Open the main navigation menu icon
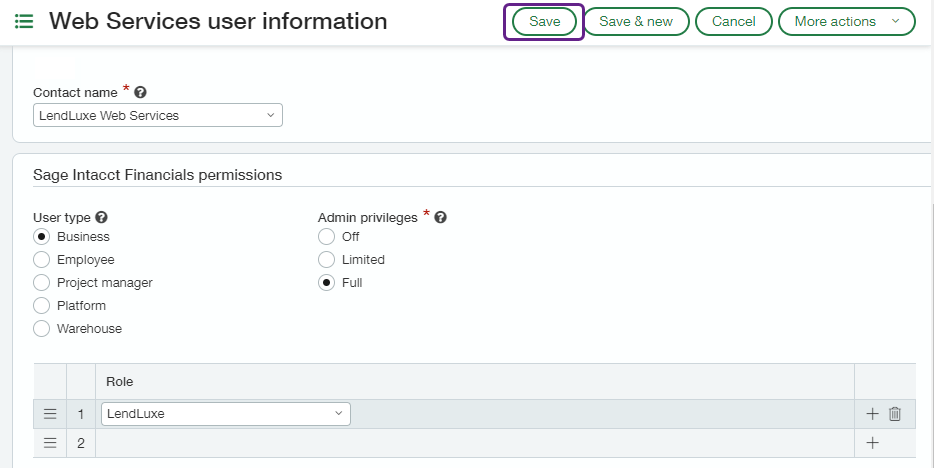Viewport: 934px width, 468px height. (x=24, y=21)
